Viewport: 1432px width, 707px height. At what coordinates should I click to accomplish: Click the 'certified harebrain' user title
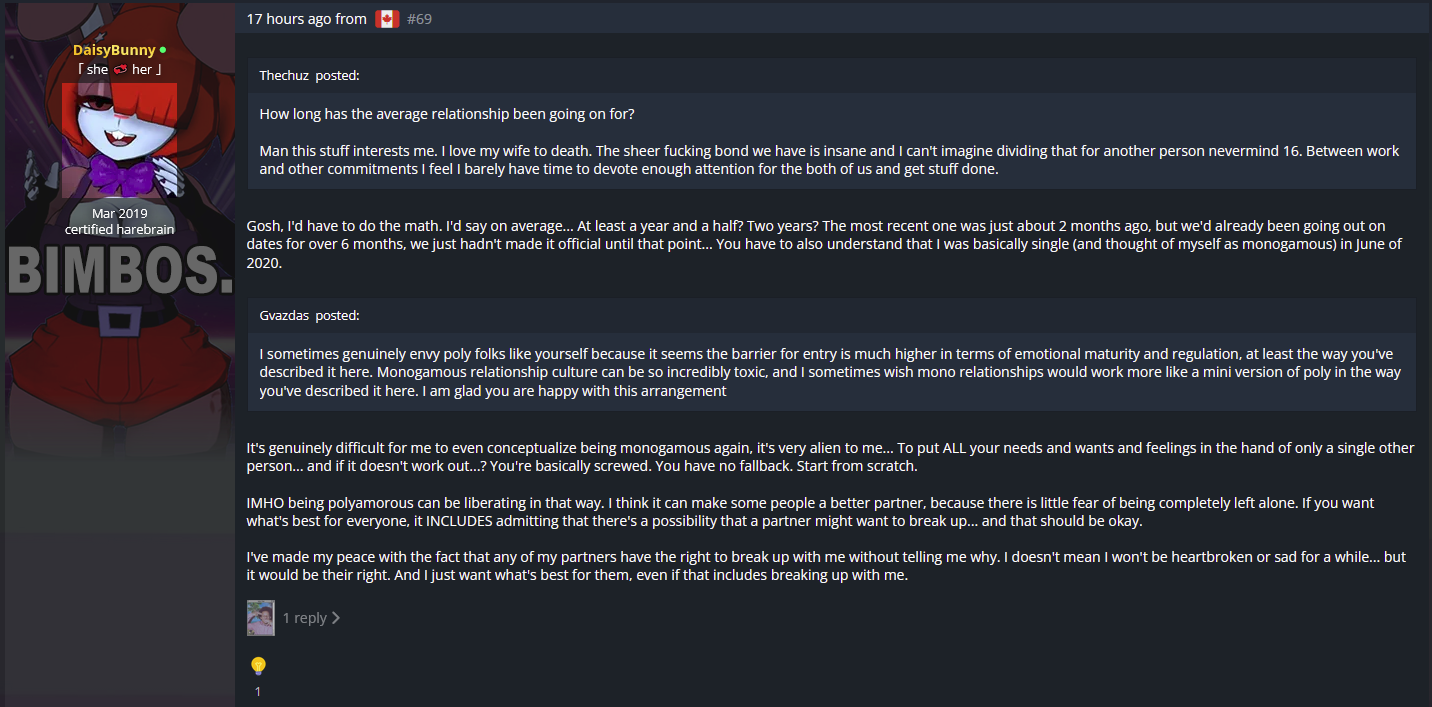119,229
